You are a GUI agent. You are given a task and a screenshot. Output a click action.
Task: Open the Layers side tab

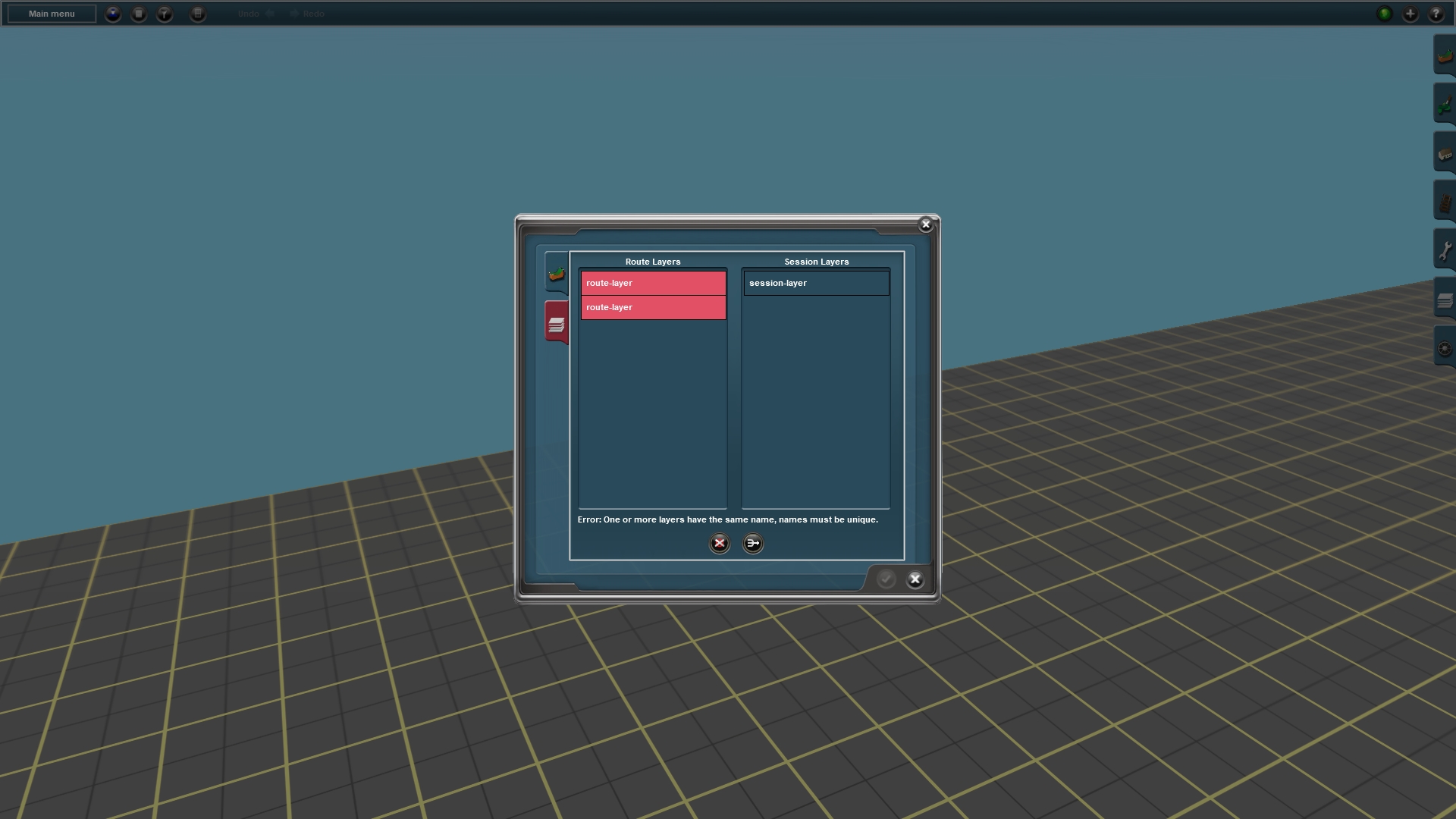tap(1444, 300)
